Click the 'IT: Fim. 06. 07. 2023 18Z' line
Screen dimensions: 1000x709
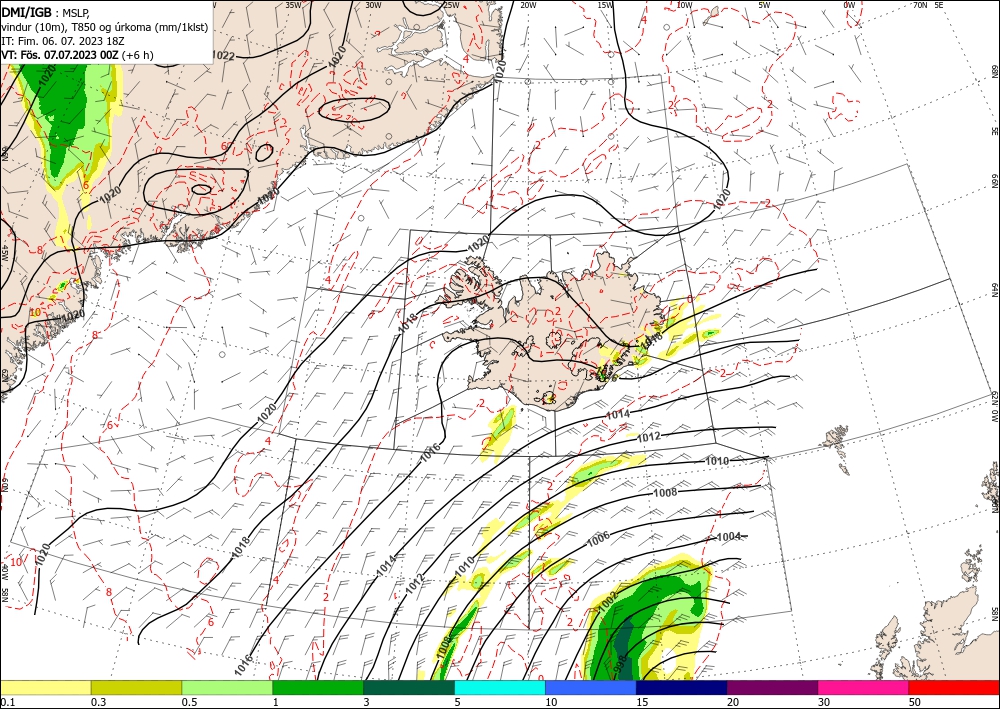pyautogui.click(x=62, y=41)
